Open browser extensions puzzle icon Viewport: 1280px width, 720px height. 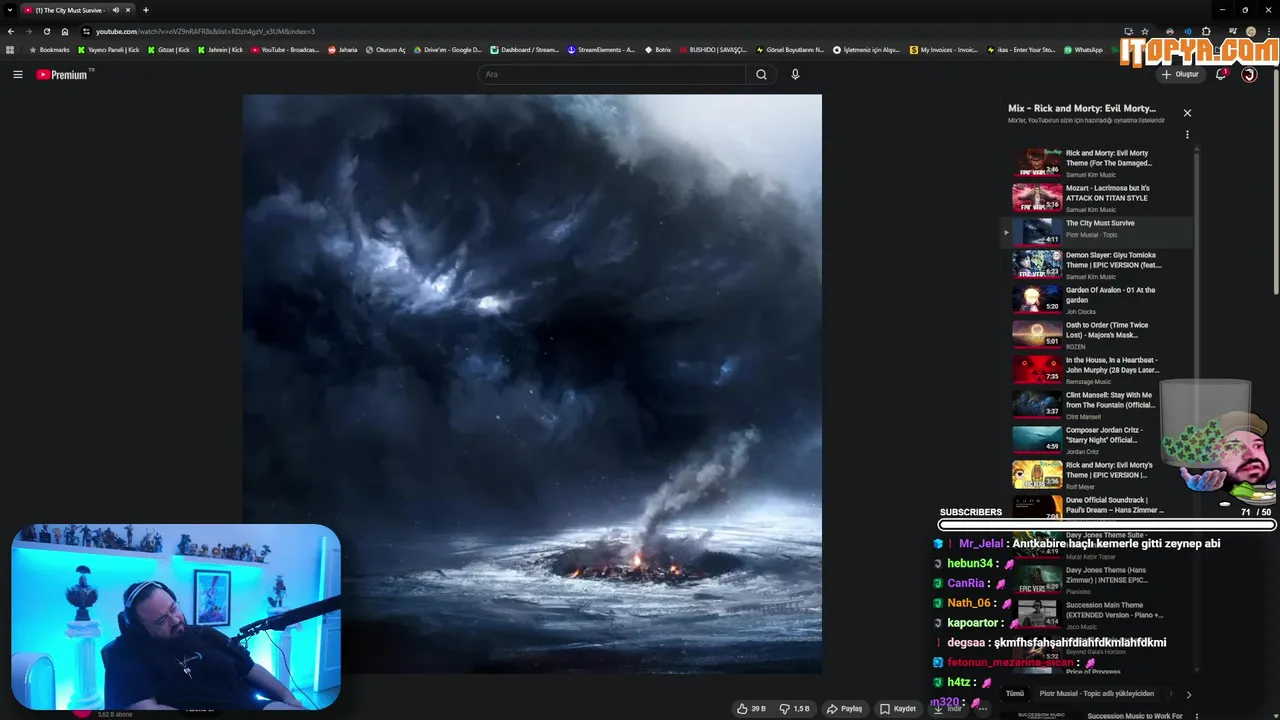(x=1206, y=31)
